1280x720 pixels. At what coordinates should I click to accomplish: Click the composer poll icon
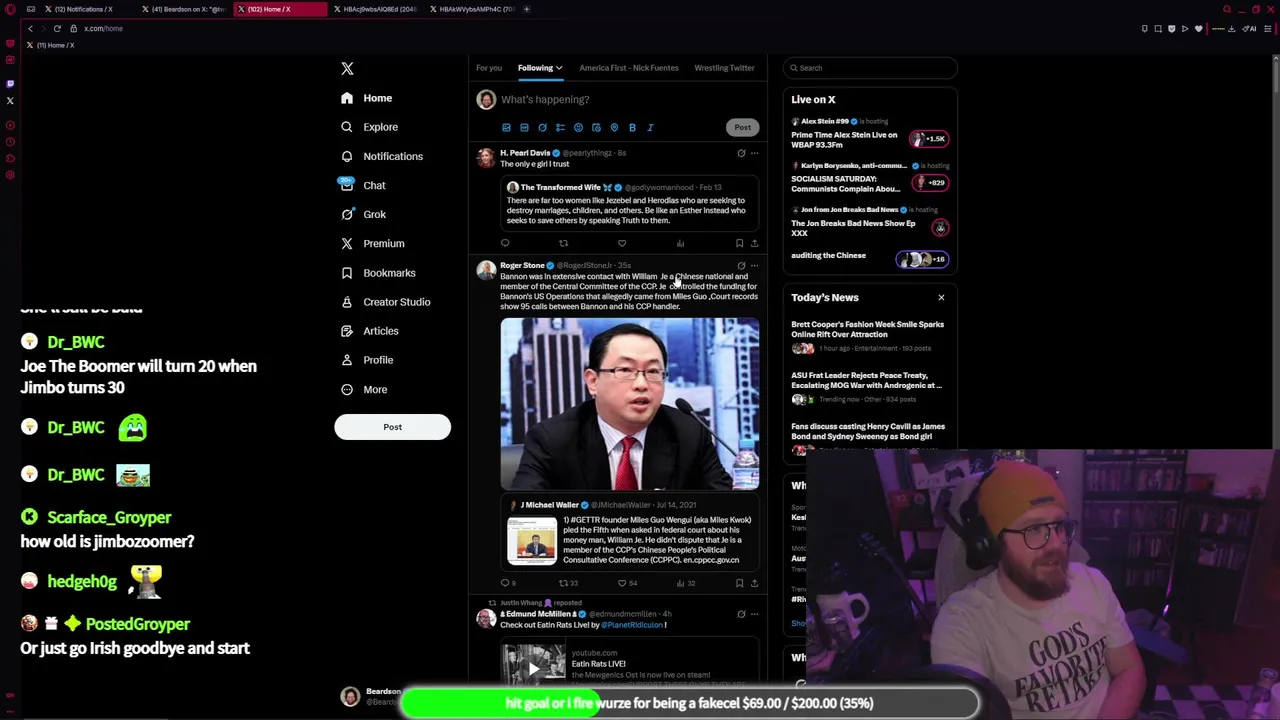[560, 128]
